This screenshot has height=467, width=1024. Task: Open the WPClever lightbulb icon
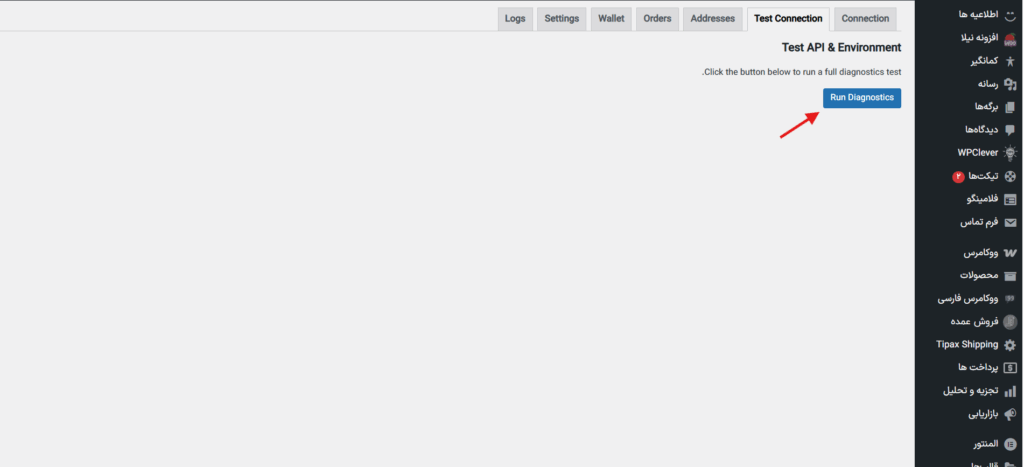pyautogui.click(x=1010, y=153)
